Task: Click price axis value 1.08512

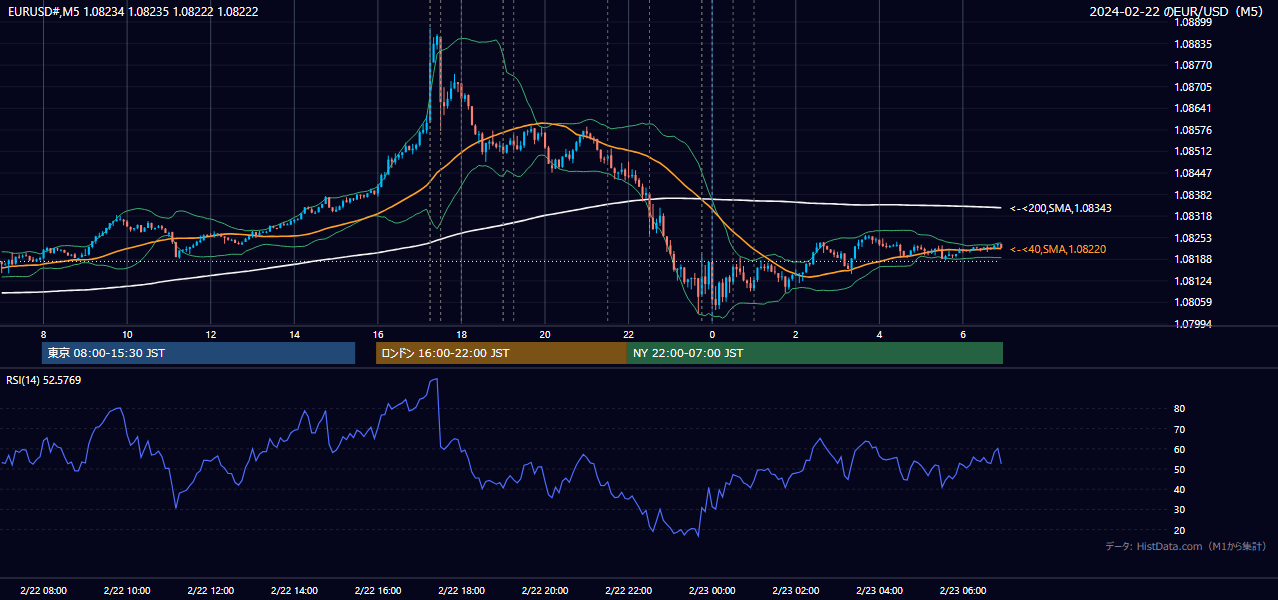Action: coord(1193,151)
